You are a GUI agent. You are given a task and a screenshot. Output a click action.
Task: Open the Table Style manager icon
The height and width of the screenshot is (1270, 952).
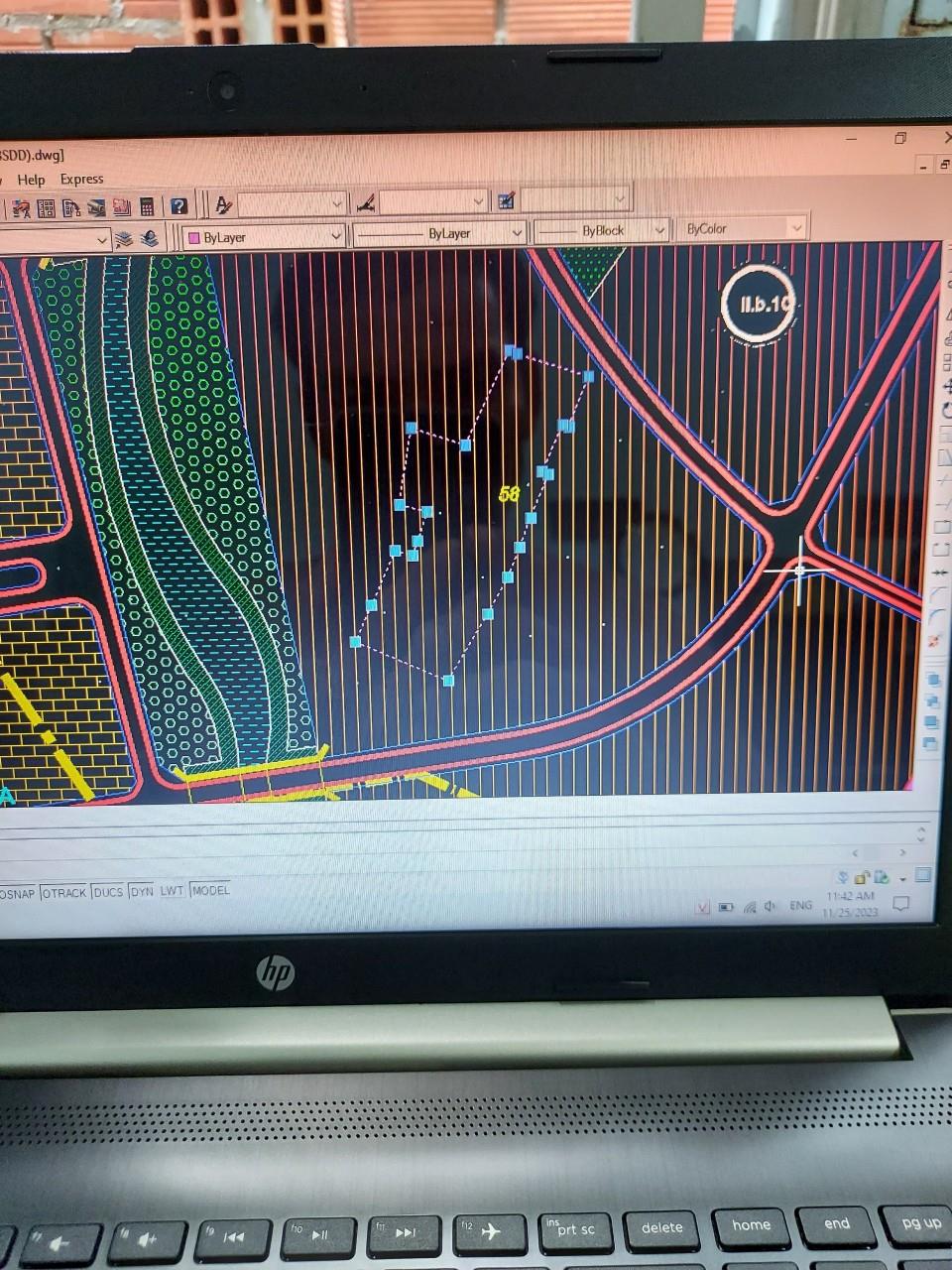pos(506,200)
